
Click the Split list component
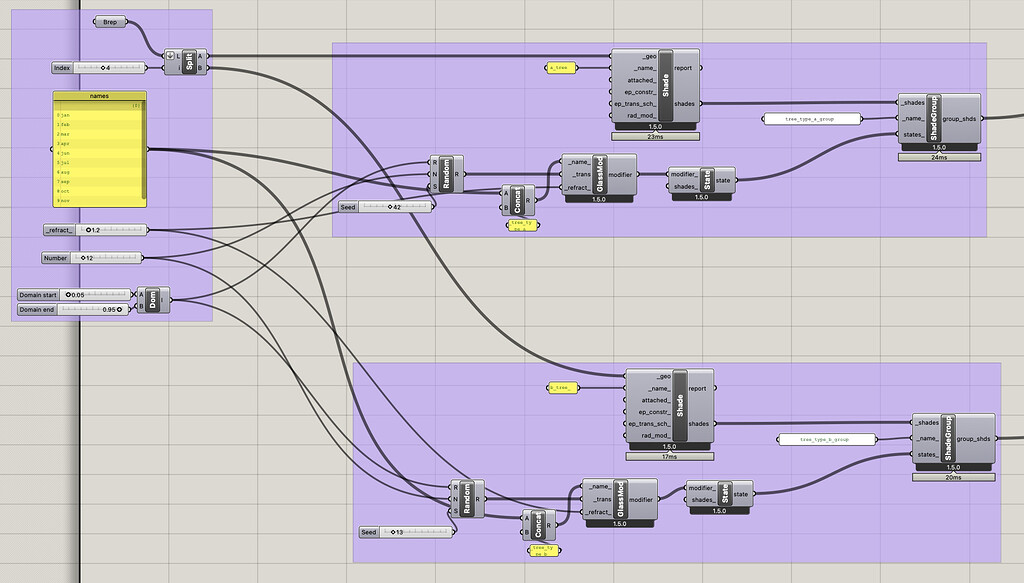(x=188, y=62)
